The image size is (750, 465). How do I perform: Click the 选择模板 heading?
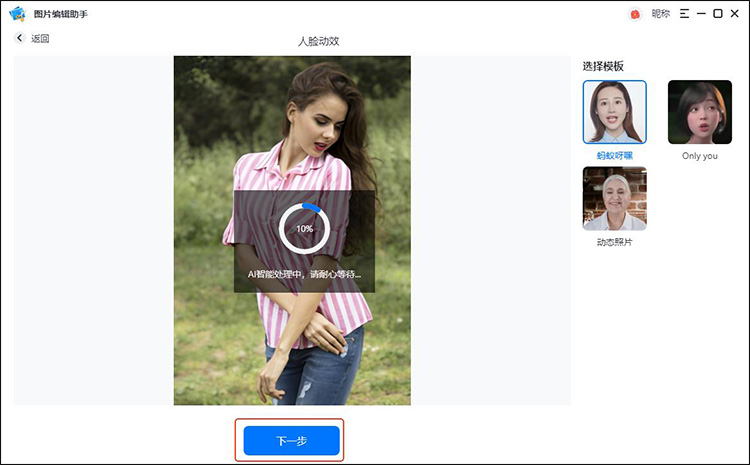603,66
